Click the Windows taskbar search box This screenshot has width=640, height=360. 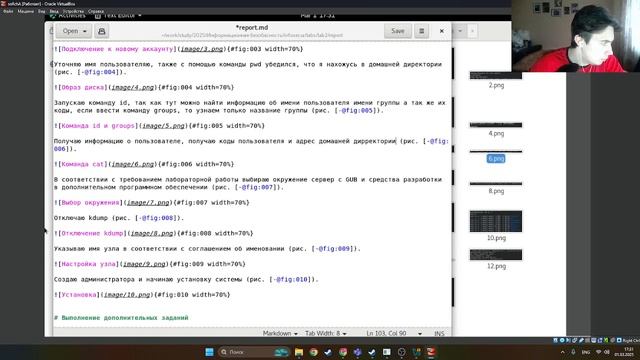point(253,352)
